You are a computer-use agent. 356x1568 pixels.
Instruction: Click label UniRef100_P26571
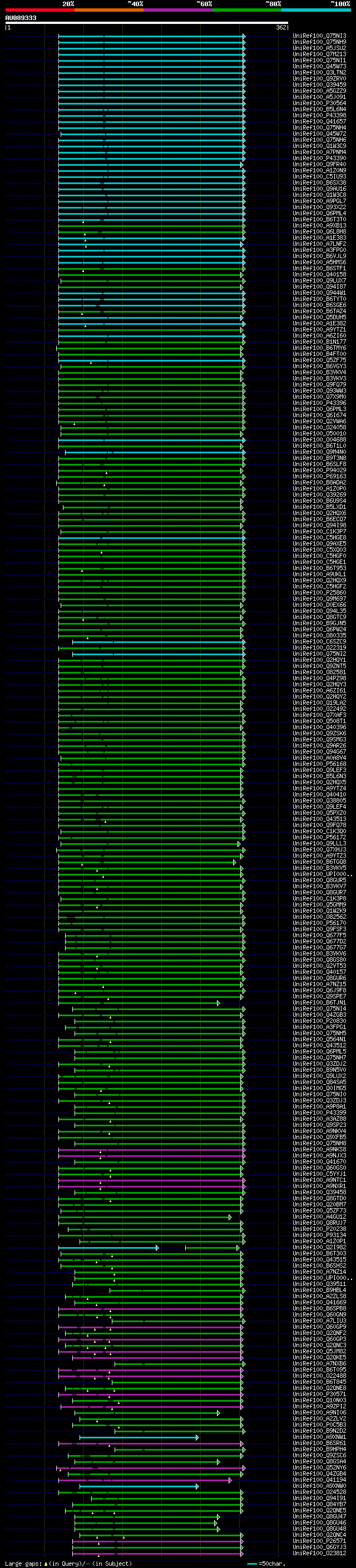[319, 1541]
